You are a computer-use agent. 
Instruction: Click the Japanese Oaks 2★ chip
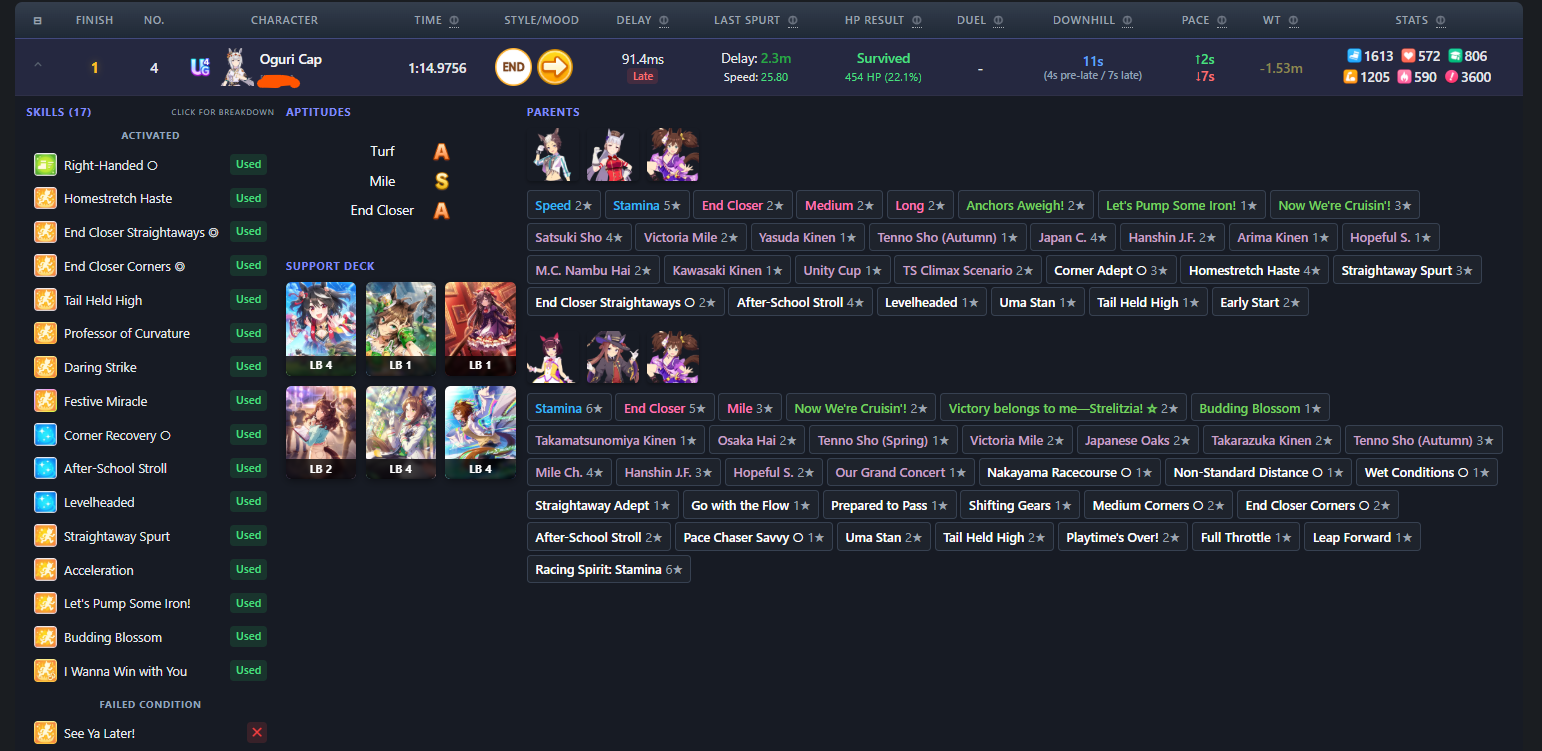[1136, 440]
